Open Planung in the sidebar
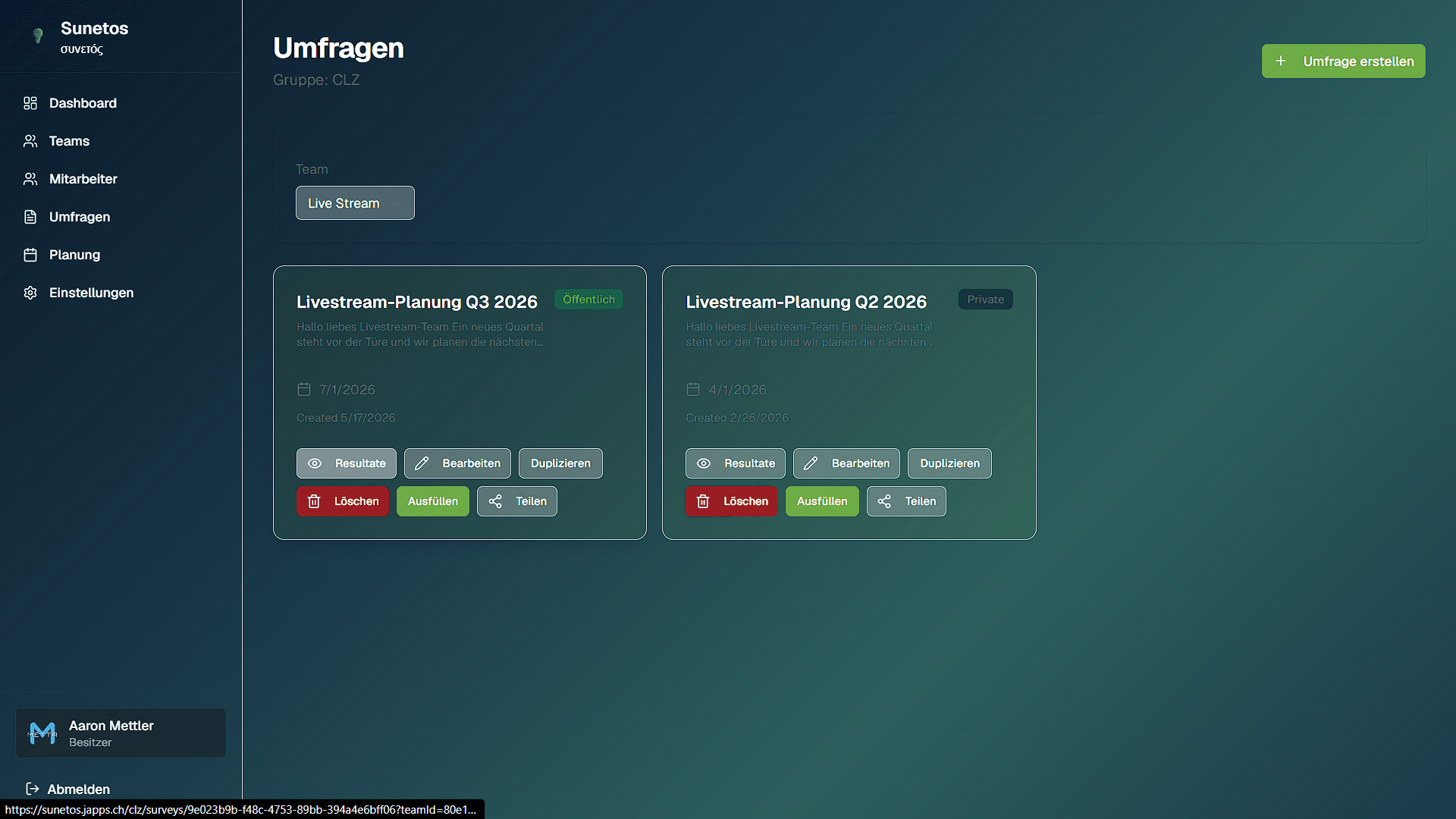The image size is (1456, 819). tap(121, 255)
